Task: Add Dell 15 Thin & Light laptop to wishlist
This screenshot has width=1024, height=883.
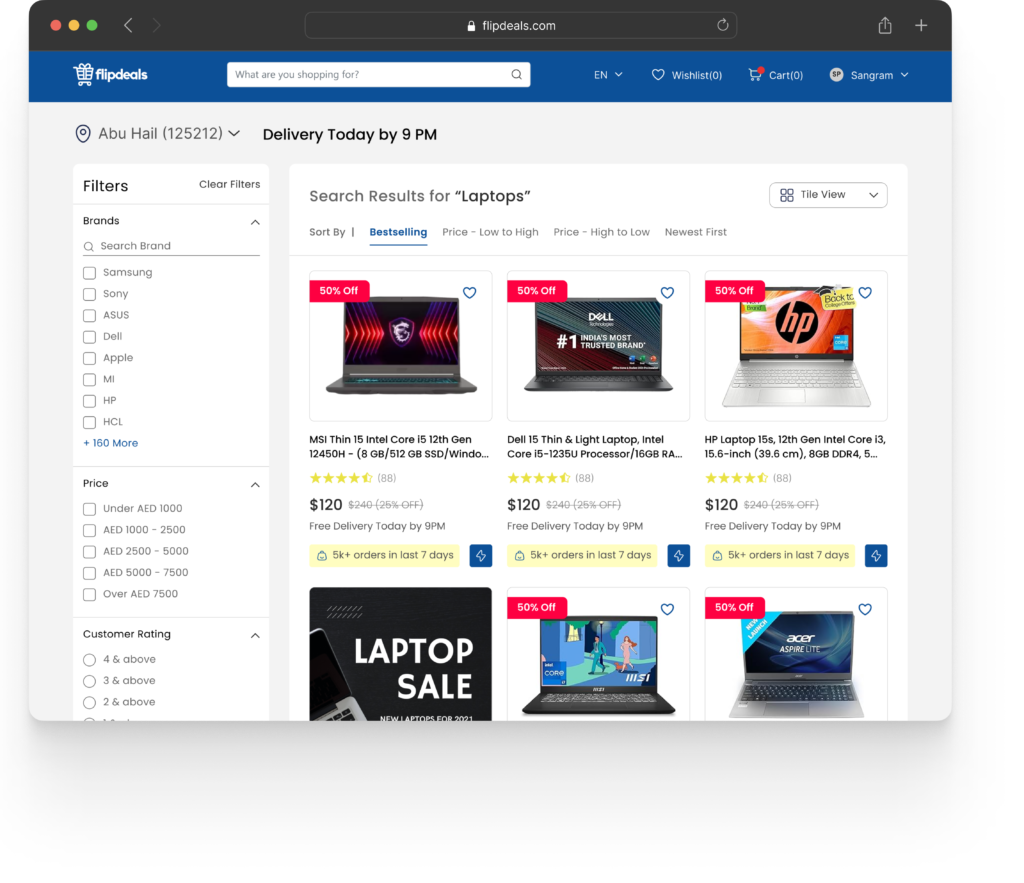Action: tap(667, 293)
